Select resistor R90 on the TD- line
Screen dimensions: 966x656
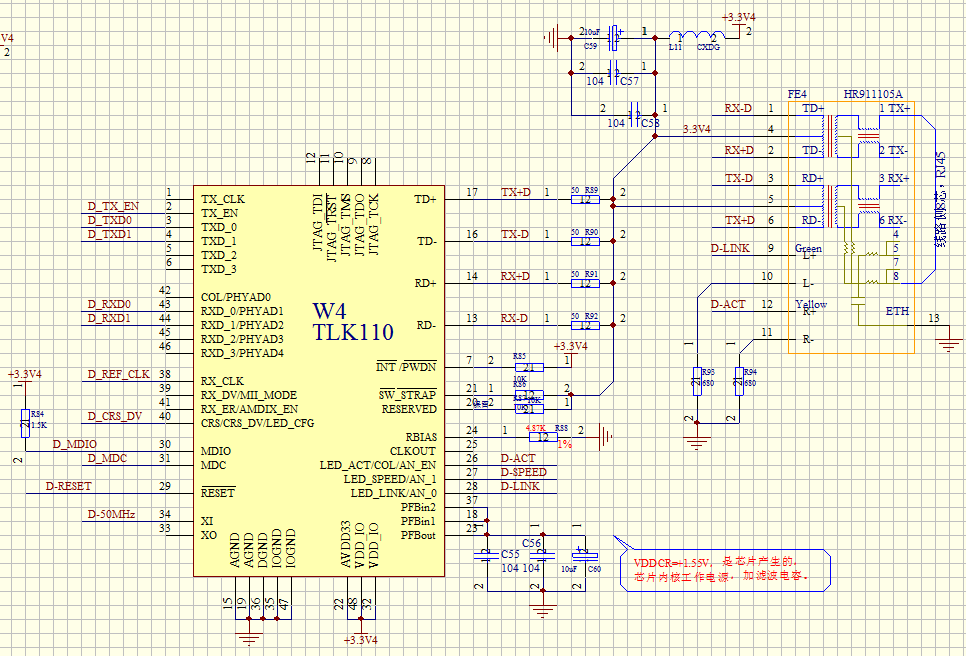pos(585,241)
